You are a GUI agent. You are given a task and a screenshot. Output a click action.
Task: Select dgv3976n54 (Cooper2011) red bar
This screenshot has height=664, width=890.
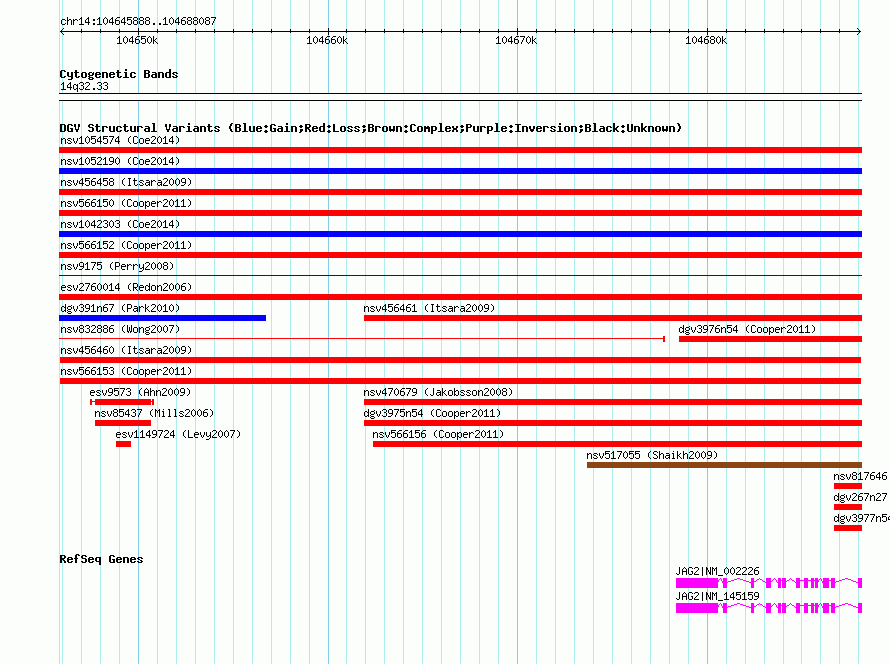point(770,339)
